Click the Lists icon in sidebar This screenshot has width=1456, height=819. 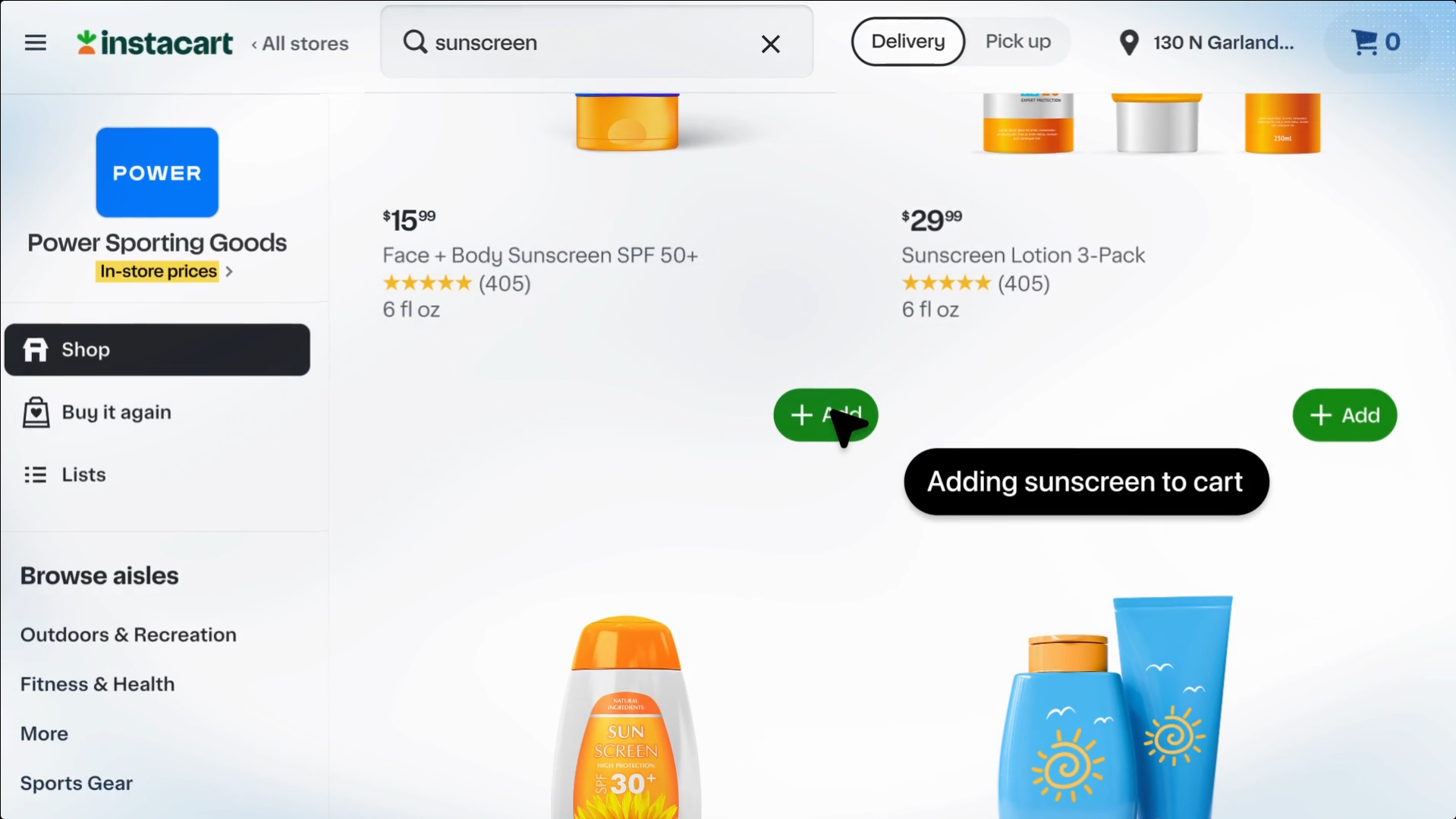tap(36, 474)
